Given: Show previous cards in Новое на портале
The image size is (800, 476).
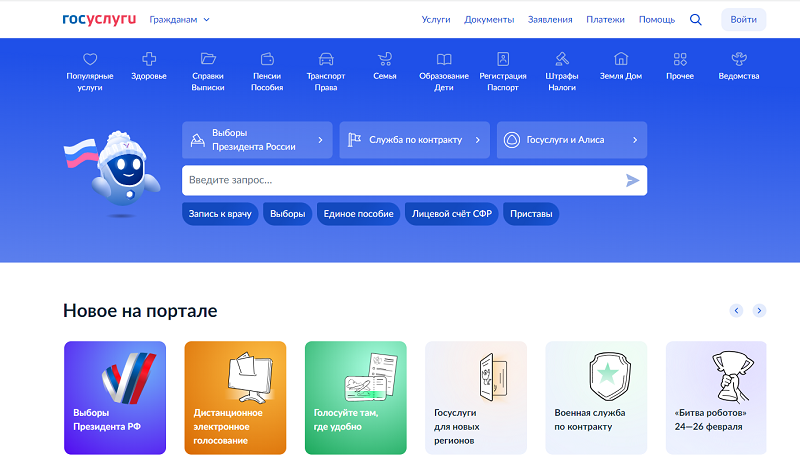Looking at the screenshot, I should 736,311.
